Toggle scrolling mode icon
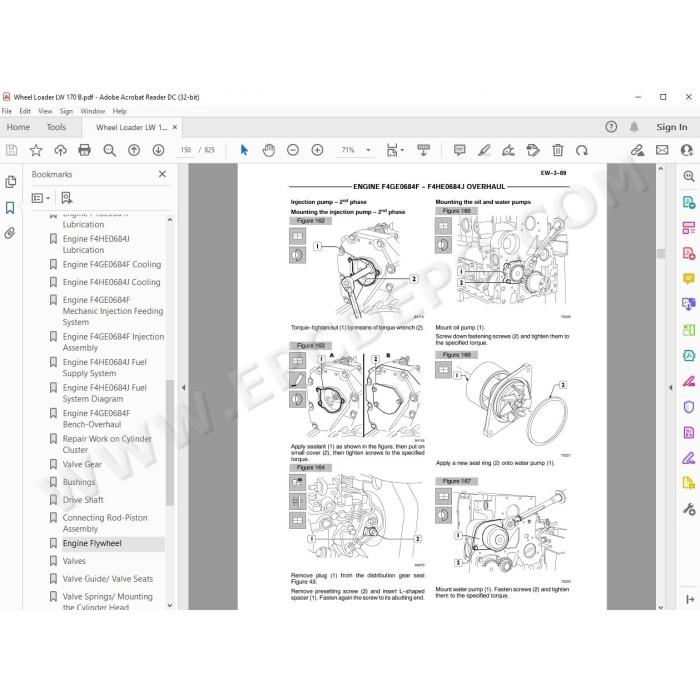The height and width of the screenshot is (700, 700). point(423,150)
